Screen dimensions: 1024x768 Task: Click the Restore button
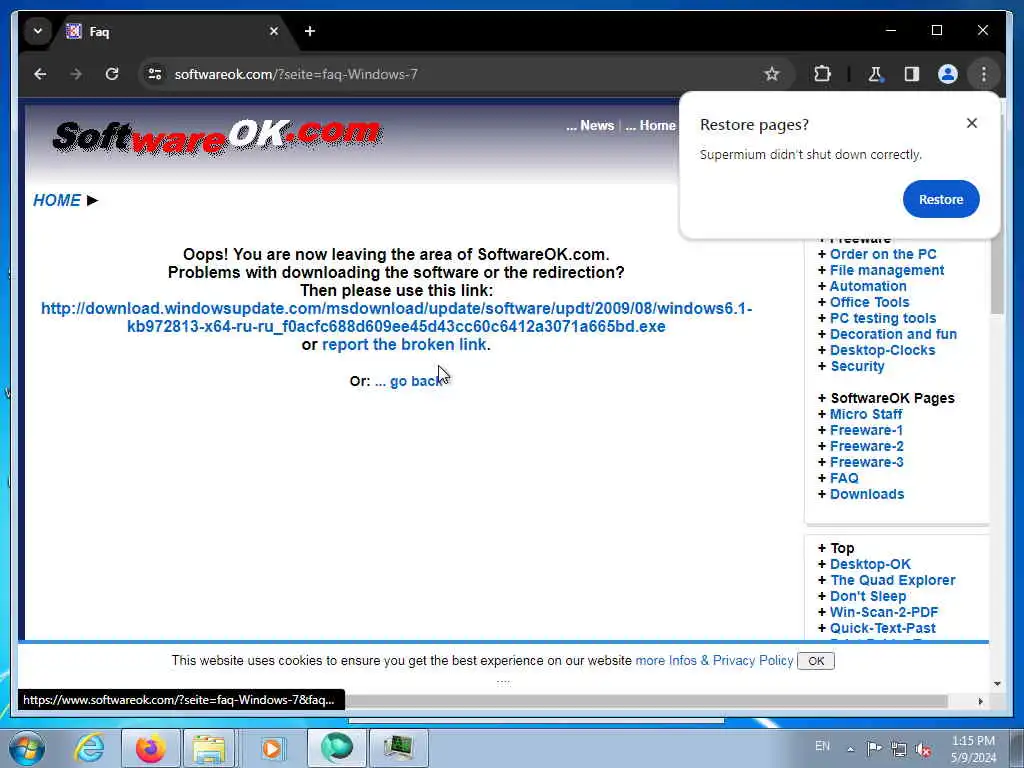point(941,199)
